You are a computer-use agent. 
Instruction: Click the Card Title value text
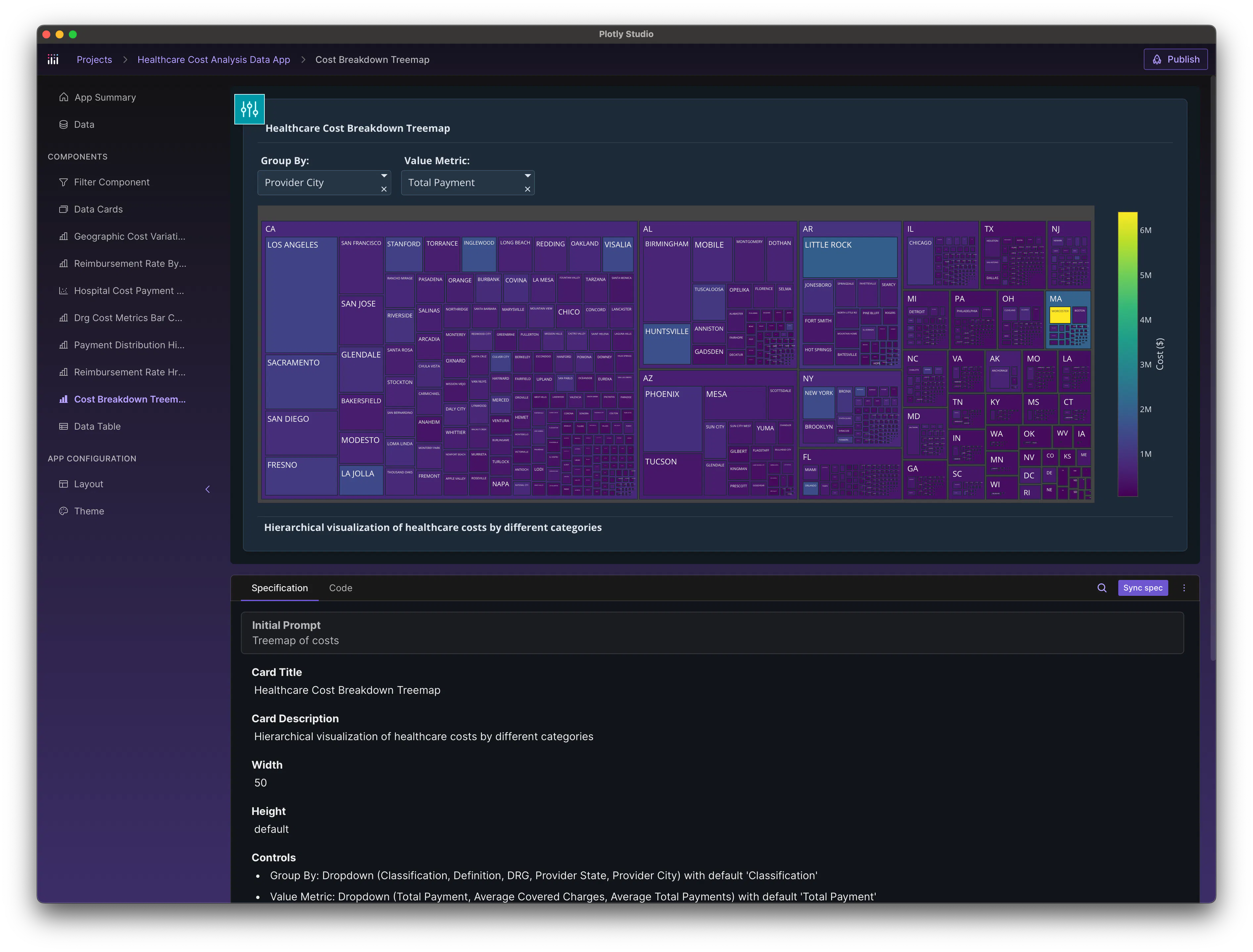[x=347, y=690]
